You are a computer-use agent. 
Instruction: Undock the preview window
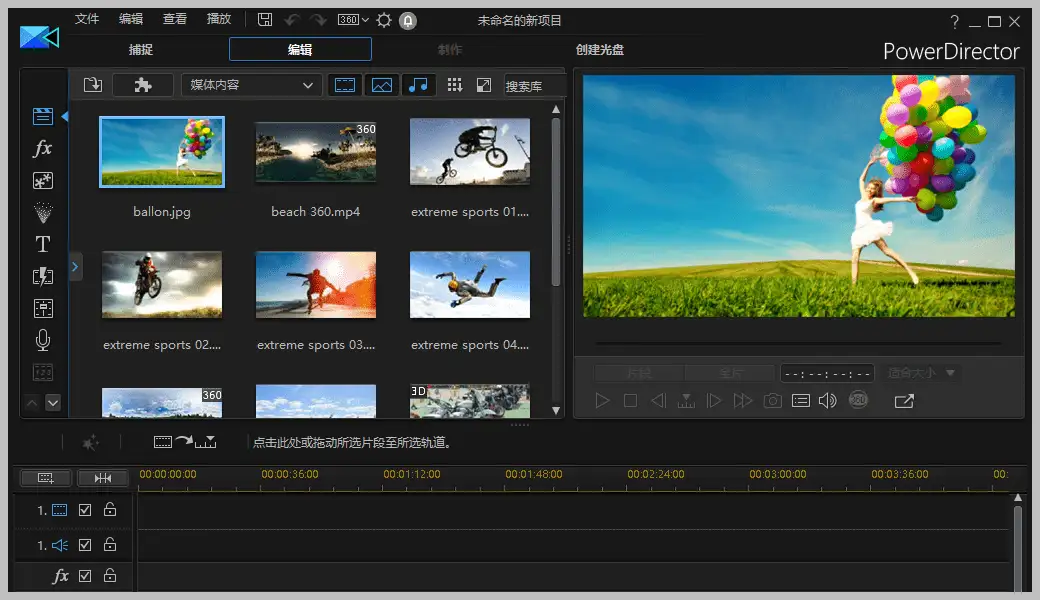point(904,401)
